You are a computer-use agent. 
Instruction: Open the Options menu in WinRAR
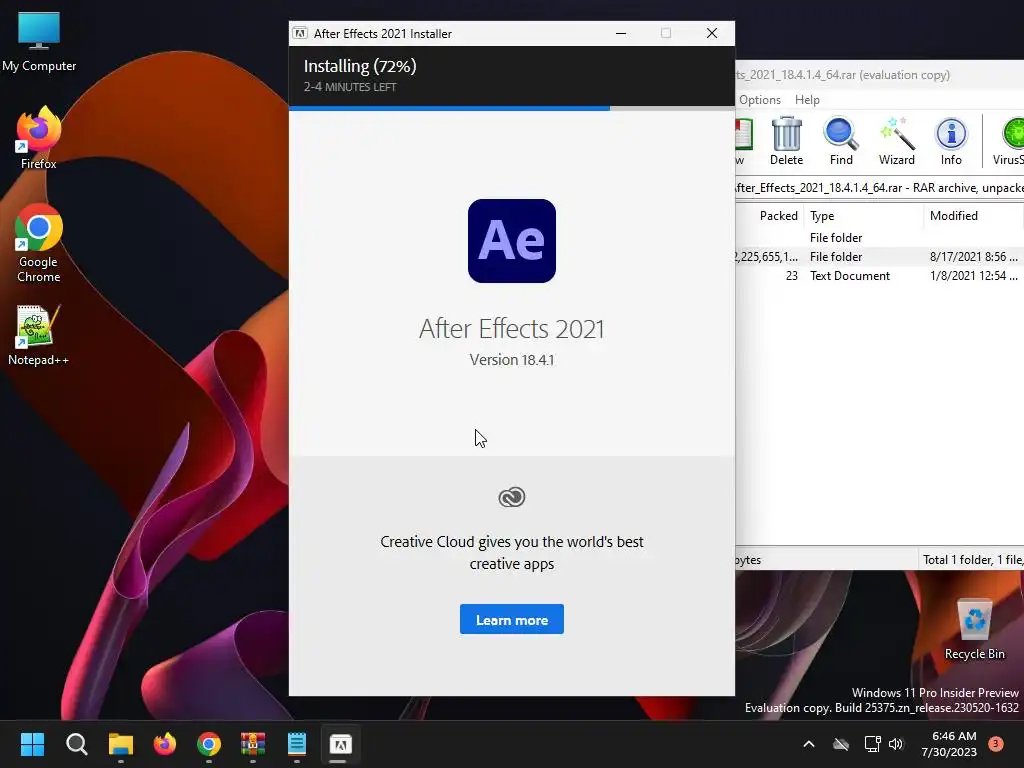[x=760, y=100]
